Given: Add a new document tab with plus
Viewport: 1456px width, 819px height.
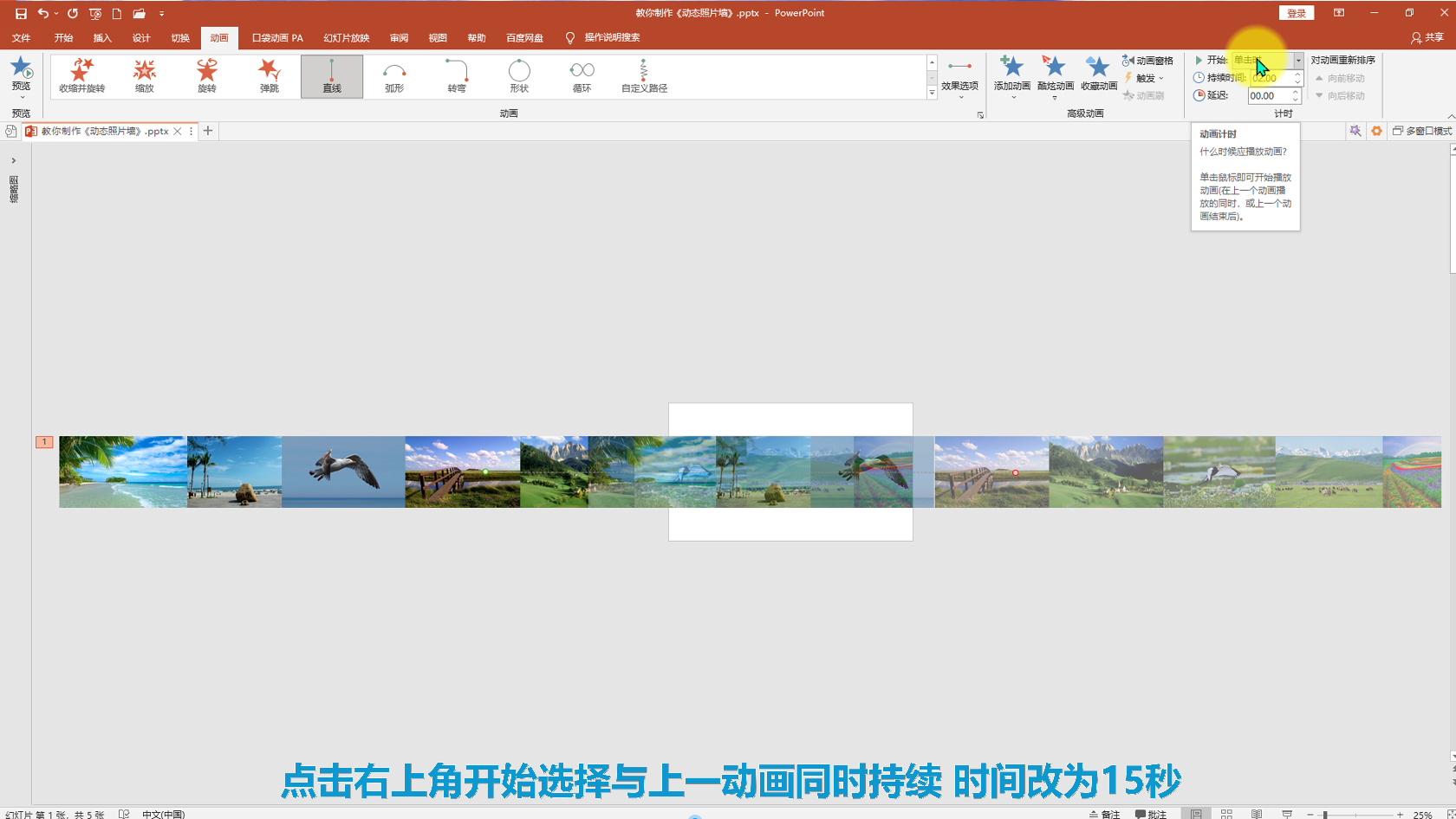Looking at the screenshot, I should (x=208, y=131).
